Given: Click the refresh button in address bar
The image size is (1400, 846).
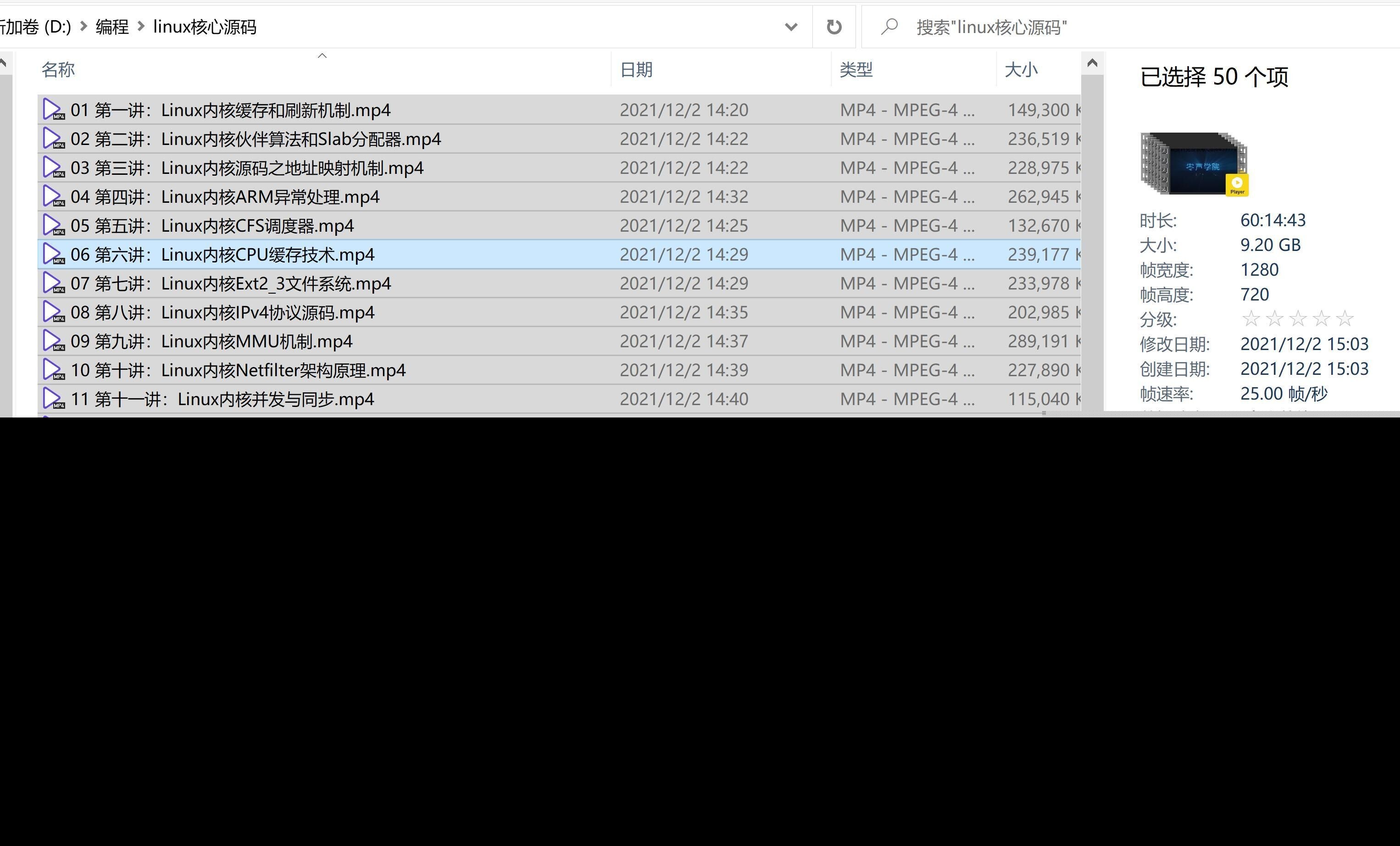Looking at the screenshot, I should [x=833, y=27].
